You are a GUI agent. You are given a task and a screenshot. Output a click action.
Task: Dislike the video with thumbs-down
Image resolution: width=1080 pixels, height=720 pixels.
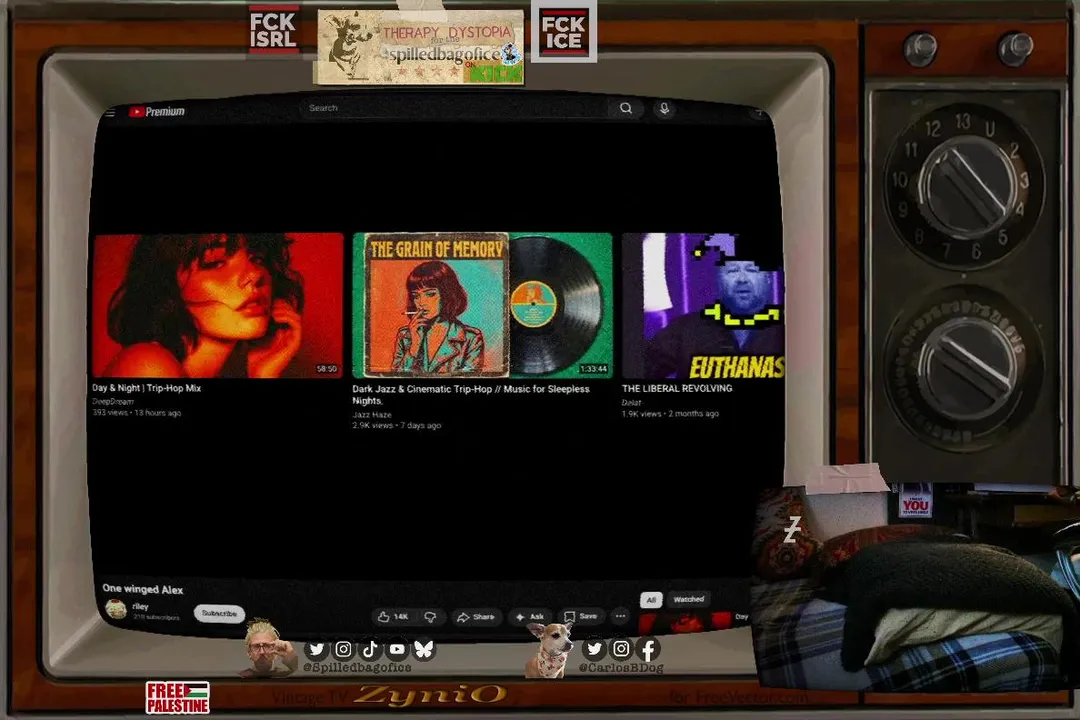430,617
